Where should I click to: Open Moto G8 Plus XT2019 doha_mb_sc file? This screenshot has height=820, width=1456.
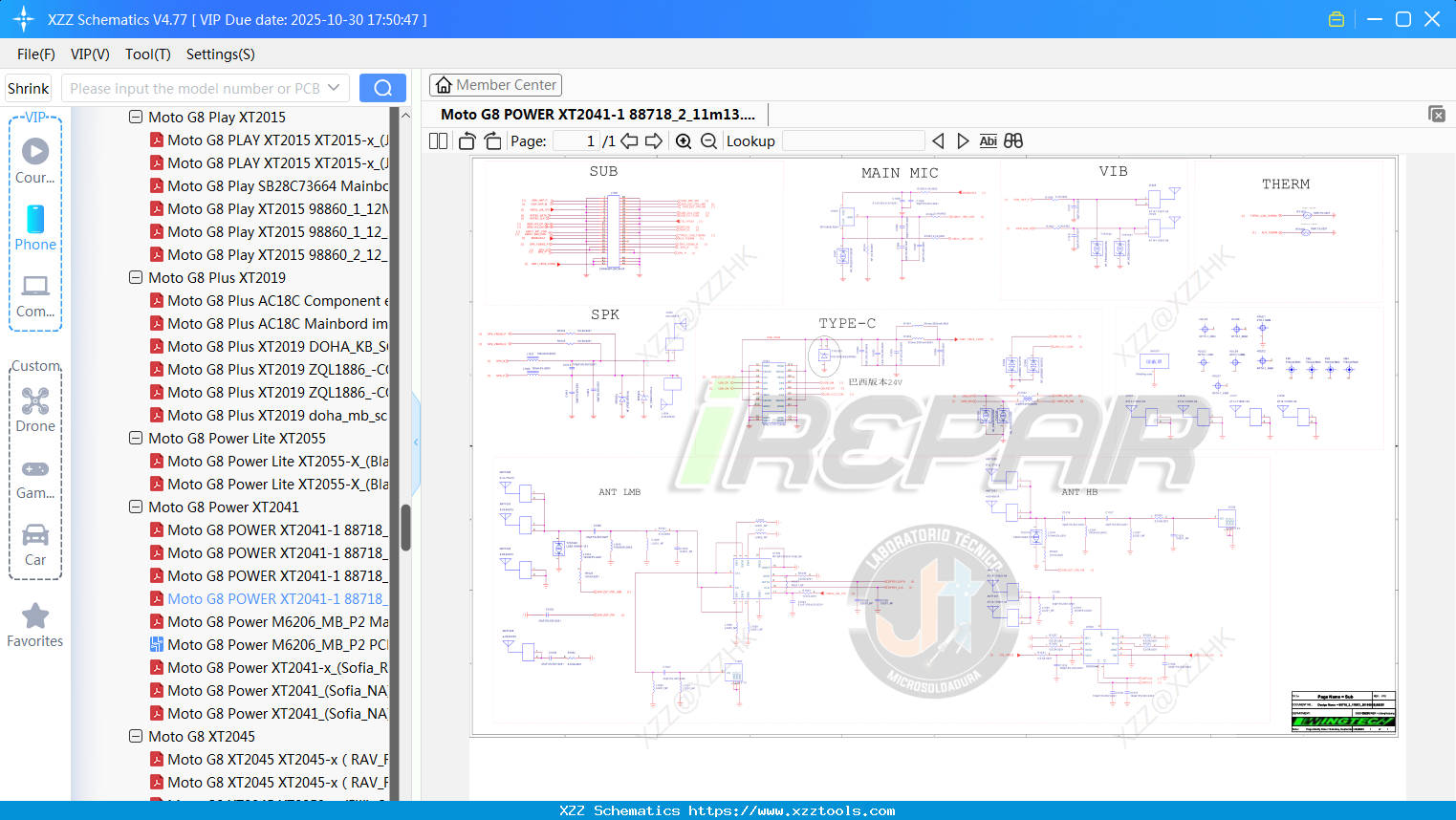click(269, 415)
